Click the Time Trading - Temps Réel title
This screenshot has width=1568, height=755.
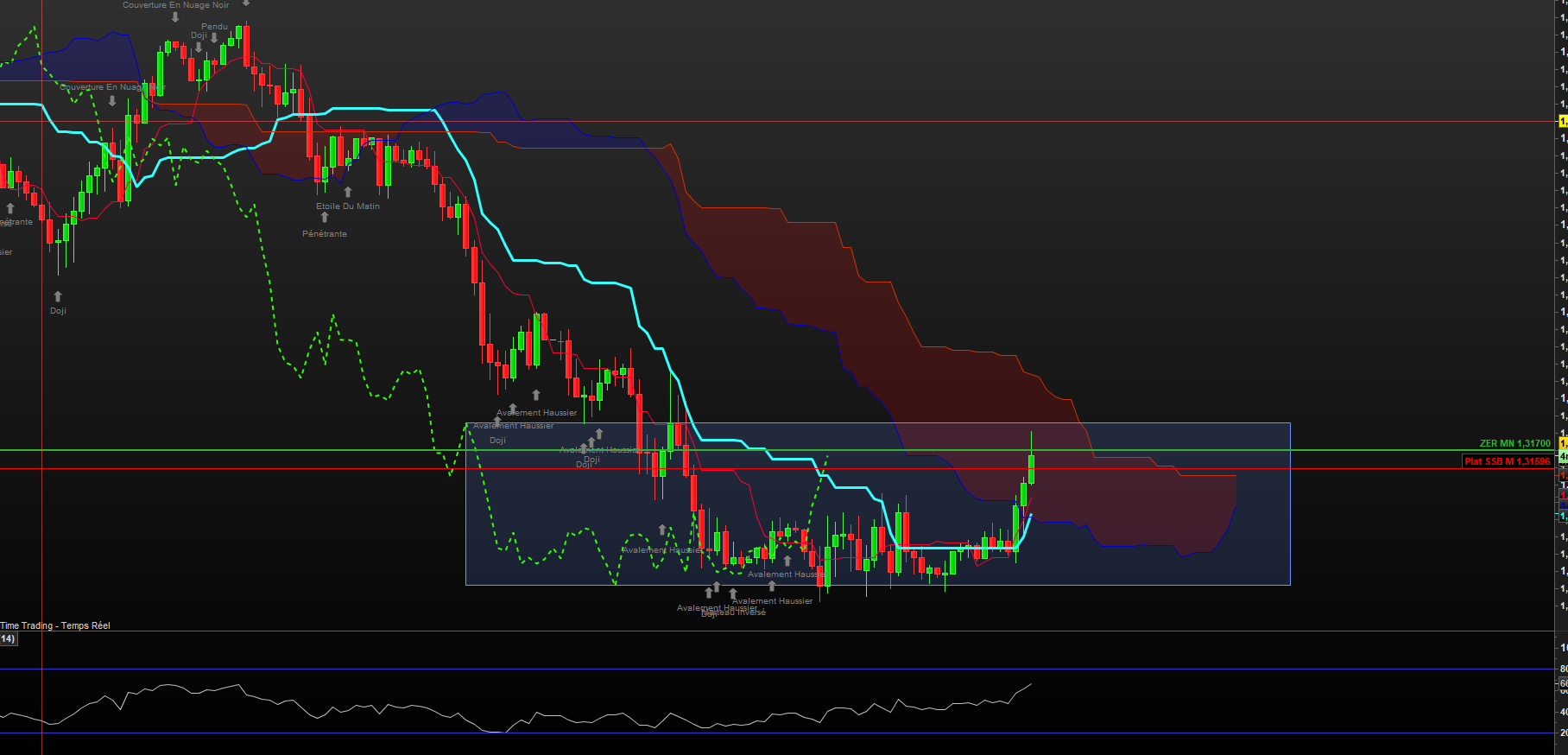click(55, 625)
